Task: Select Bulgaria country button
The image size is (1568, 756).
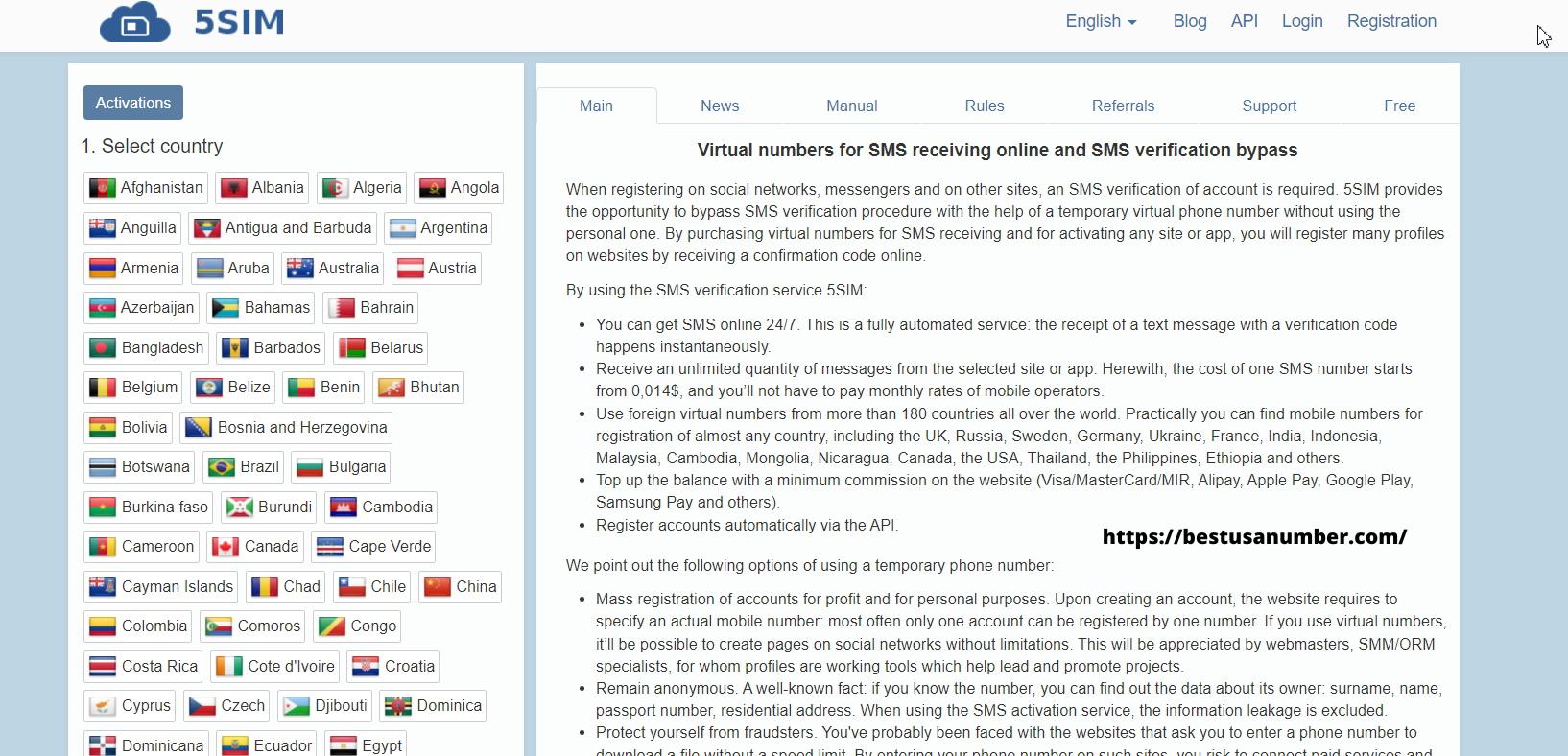Action: 341,467
